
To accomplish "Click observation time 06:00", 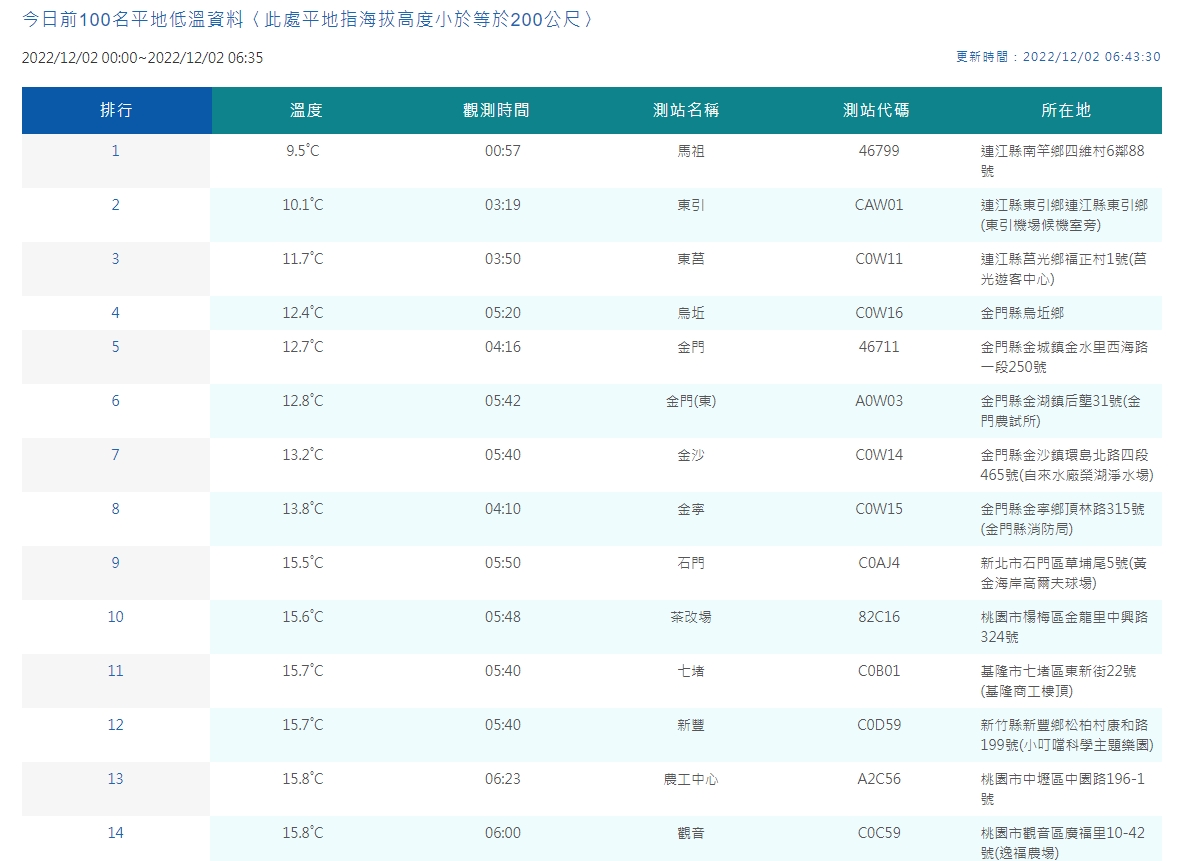I will pyautogui.click(x=502, y=832).
